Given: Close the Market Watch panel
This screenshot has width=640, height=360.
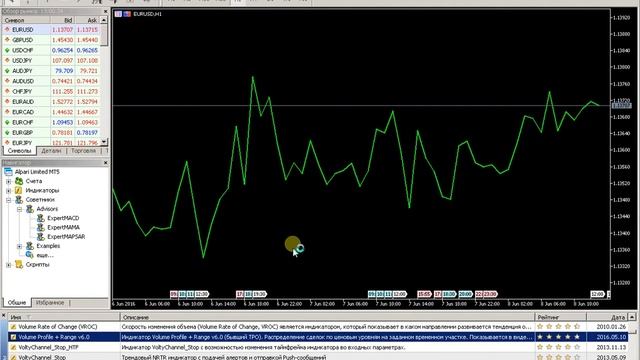Looking at the screenshot, I should point(105,11).
